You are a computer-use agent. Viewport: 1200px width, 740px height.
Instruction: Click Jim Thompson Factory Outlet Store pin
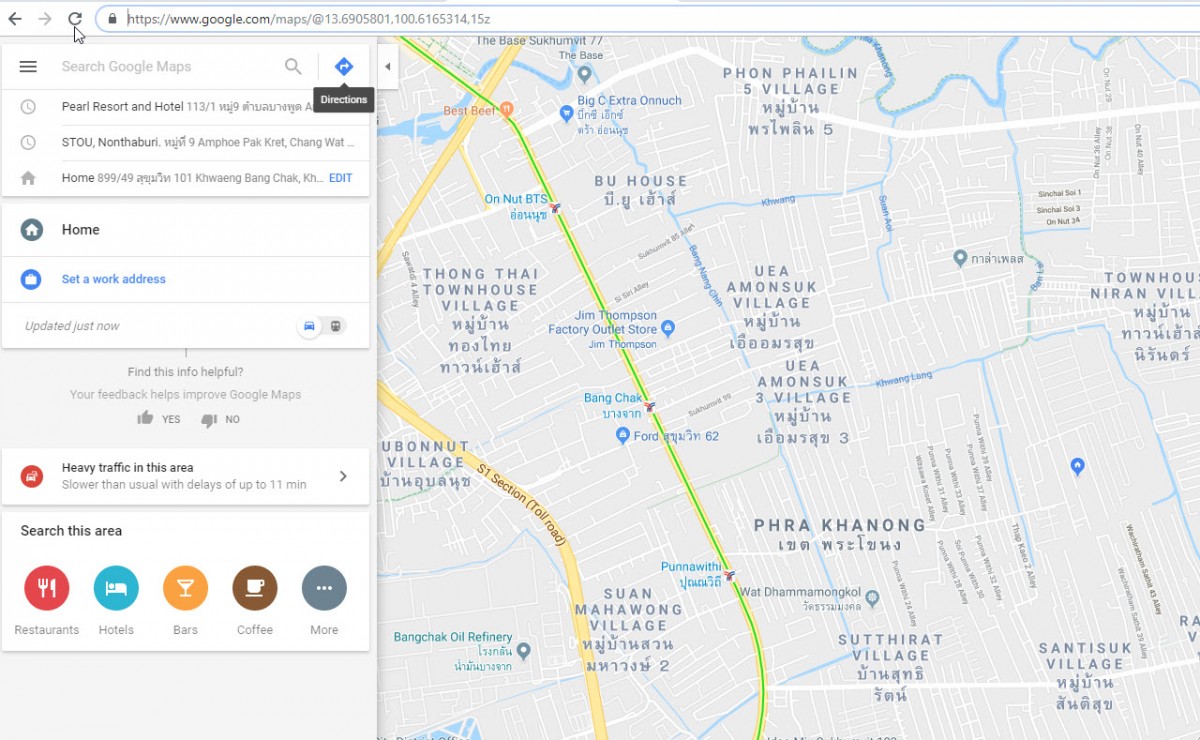[x=669, y=327]
